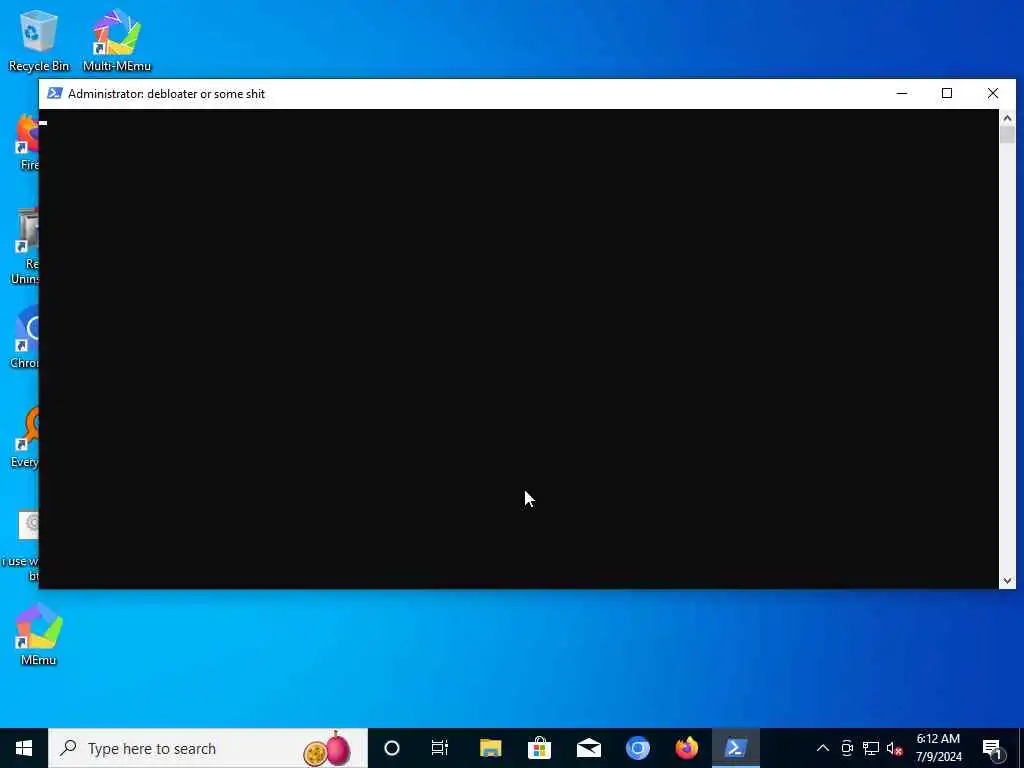Open File Explorer from the taskbar

pos(490,748)
